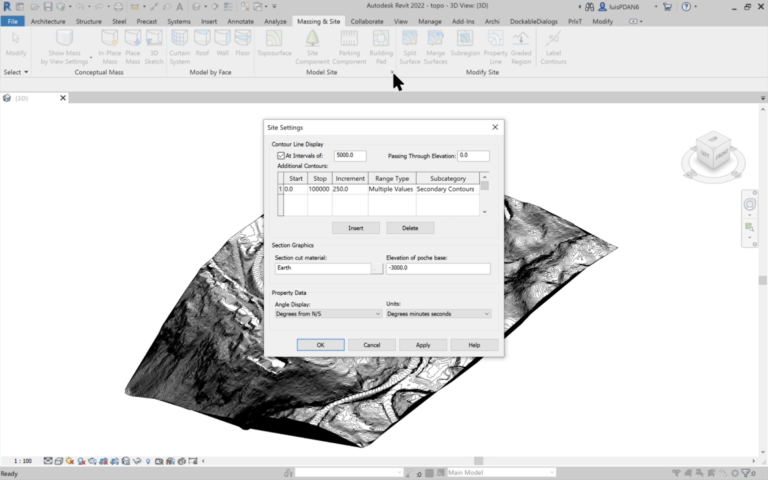Select the Wall by face tool
The height and width of the screenshot is (480, 768).
pyautogui.click(x=222, y=43)
